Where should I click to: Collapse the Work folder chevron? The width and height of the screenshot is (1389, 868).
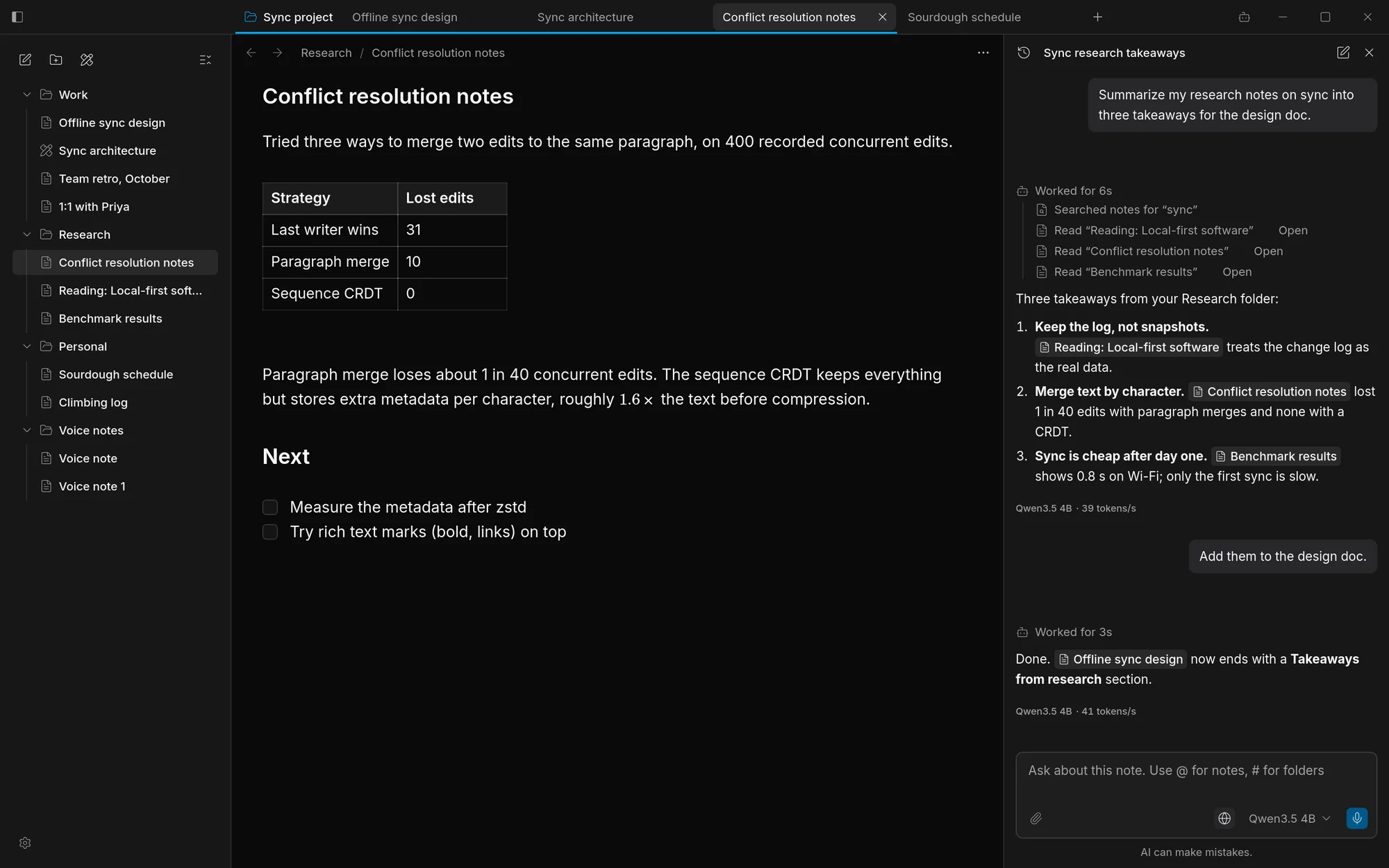pyautogui.click(x=27, y=94)
